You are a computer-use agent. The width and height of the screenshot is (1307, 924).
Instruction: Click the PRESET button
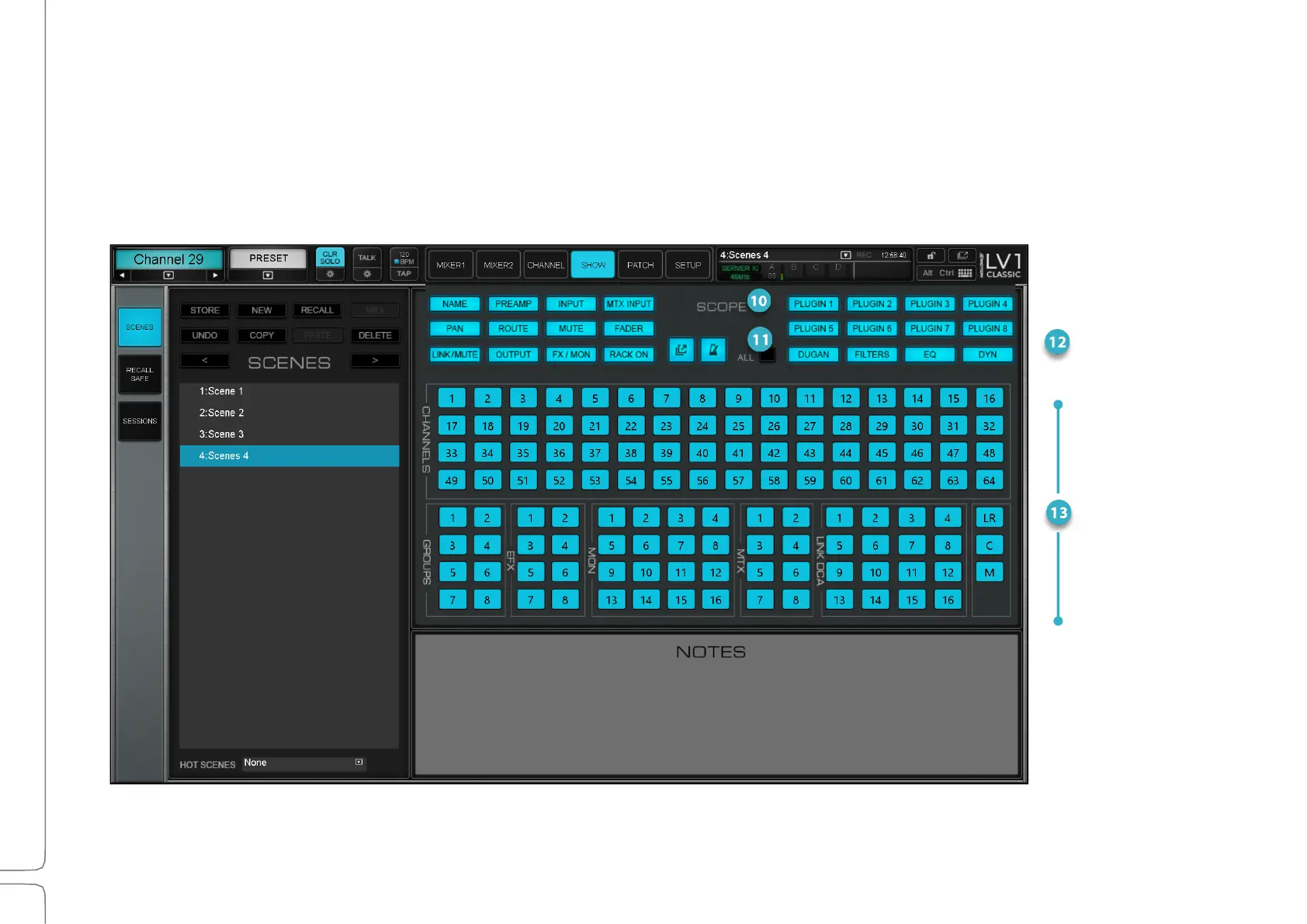268,258
